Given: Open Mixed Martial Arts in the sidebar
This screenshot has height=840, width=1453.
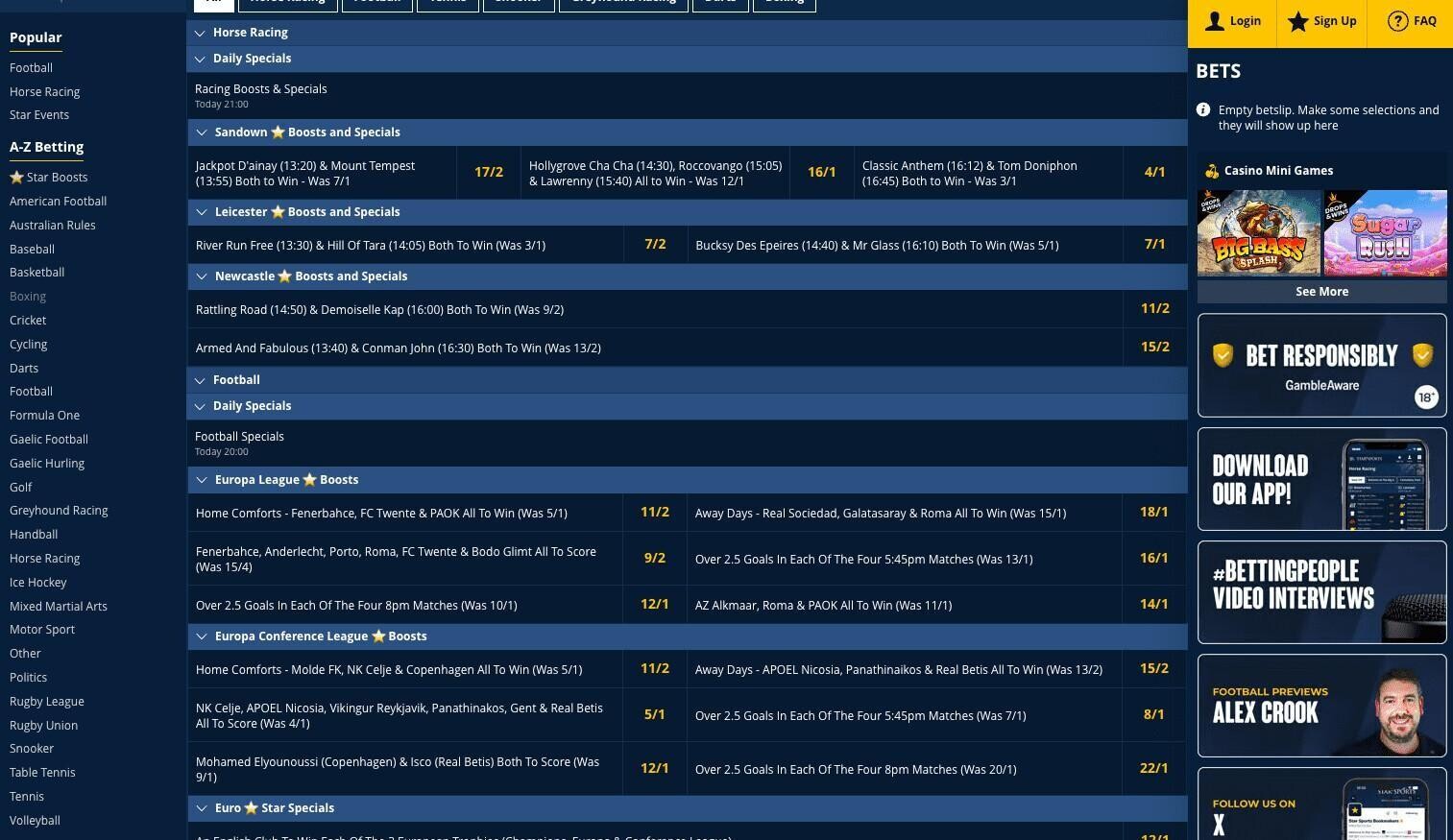Looking at the screenshot, I should point(59,607).
